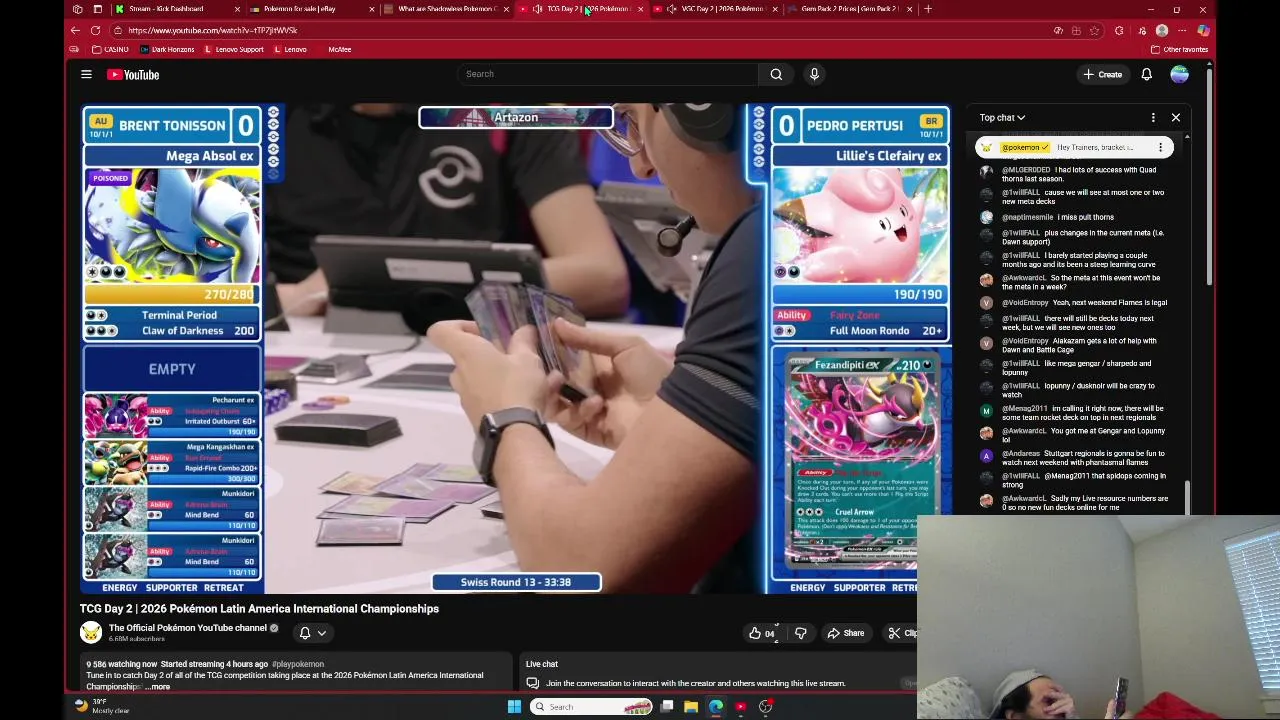Open the Lenovo Support bookmark

pos(234,49)
